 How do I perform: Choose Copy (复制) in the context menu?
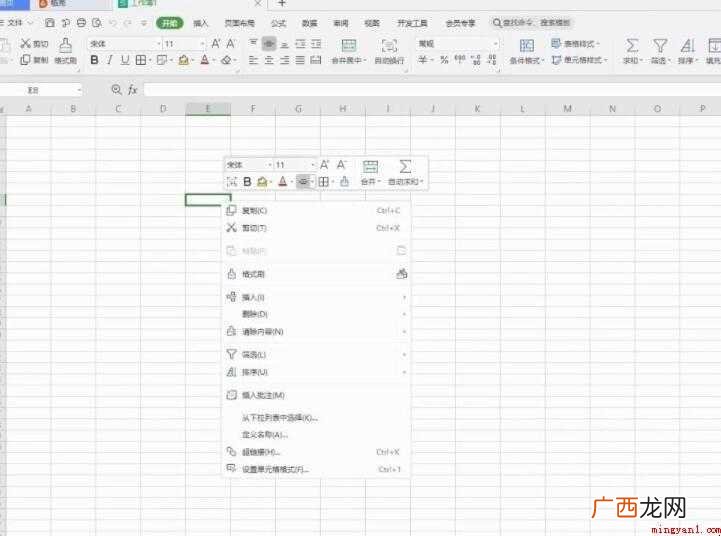(316, 211)
